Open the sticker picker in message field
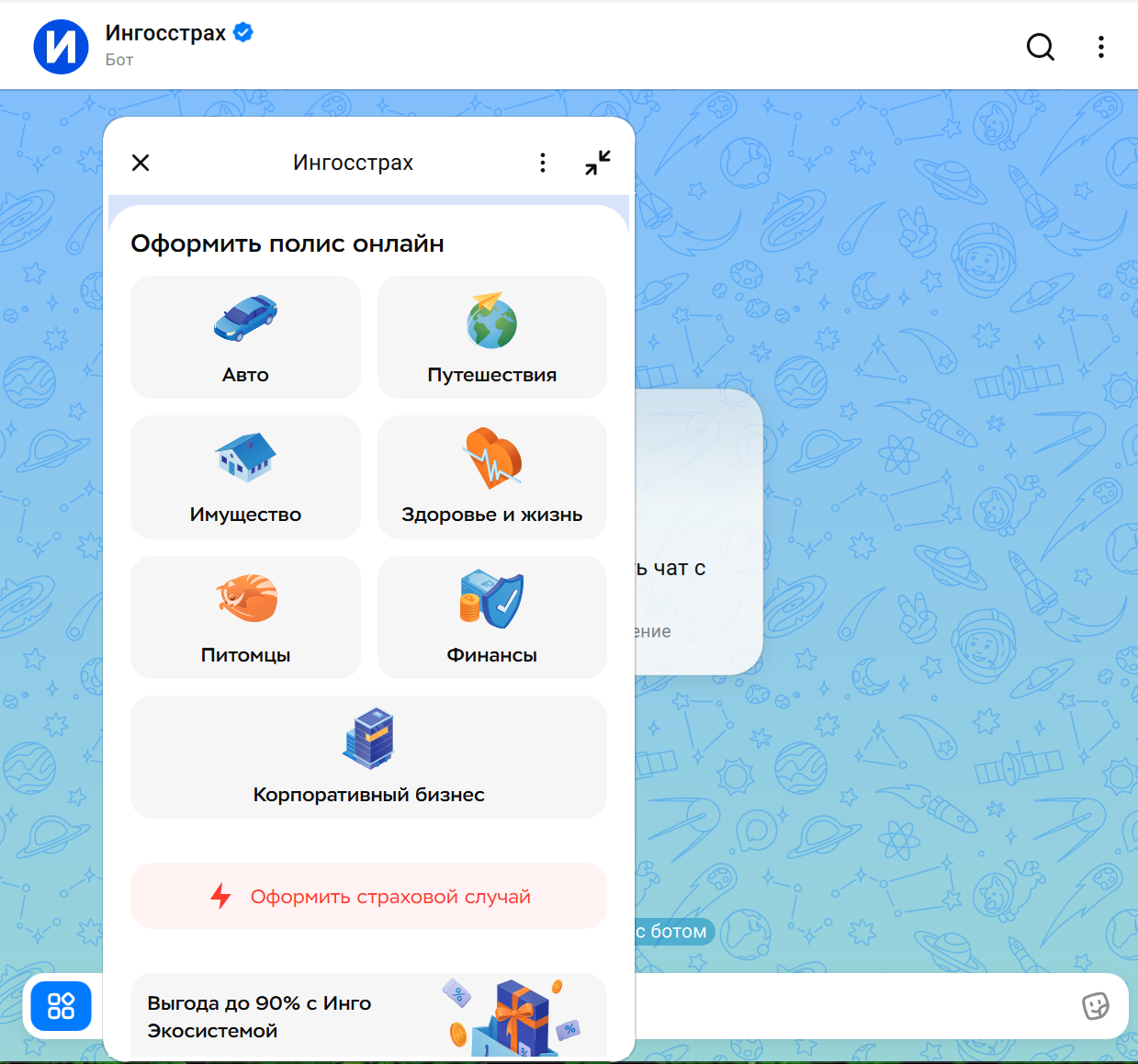This screenshot has height=1064, width=1138. [x=1095, y=1006]
